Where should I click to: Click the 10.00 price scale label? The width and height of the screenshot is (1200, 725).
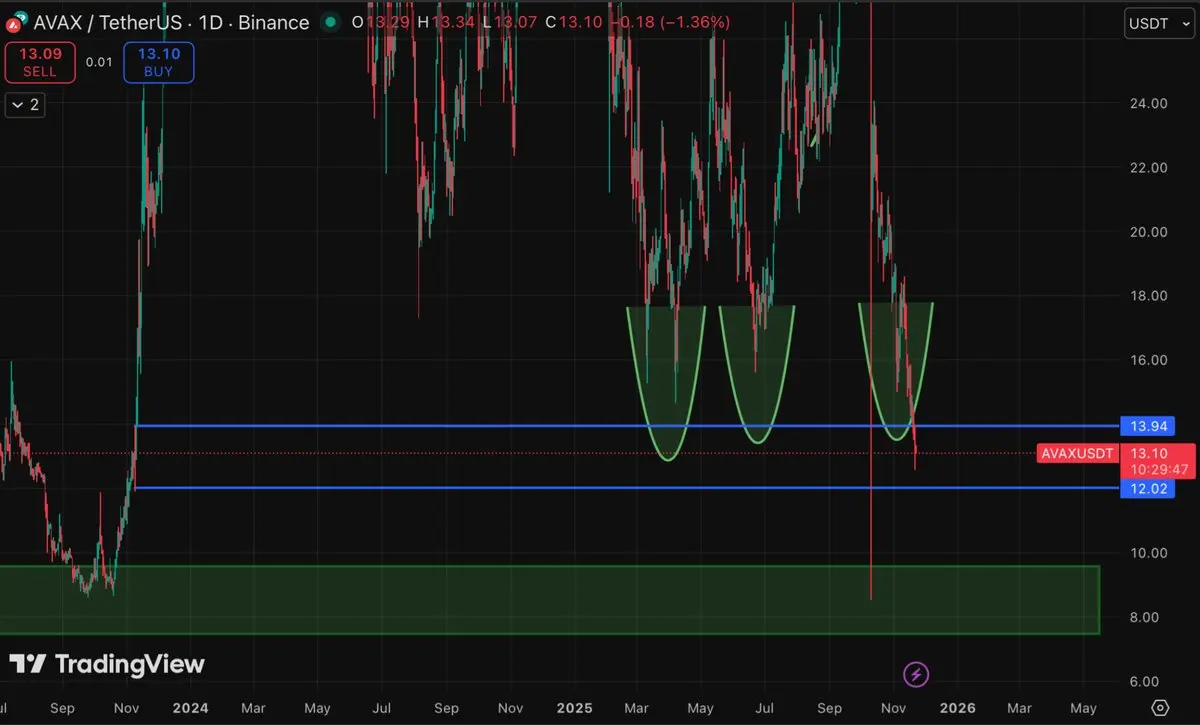click(x=1147, y=553)
